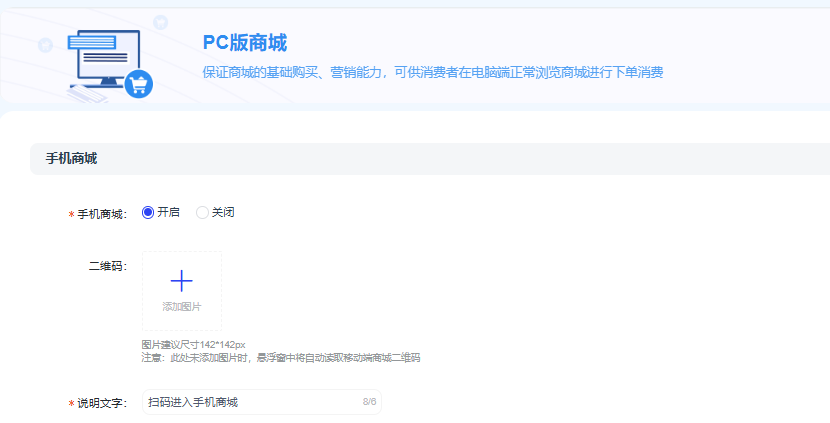Click the banner description about 基础购买
830x423 pixels.
[432, 72]
